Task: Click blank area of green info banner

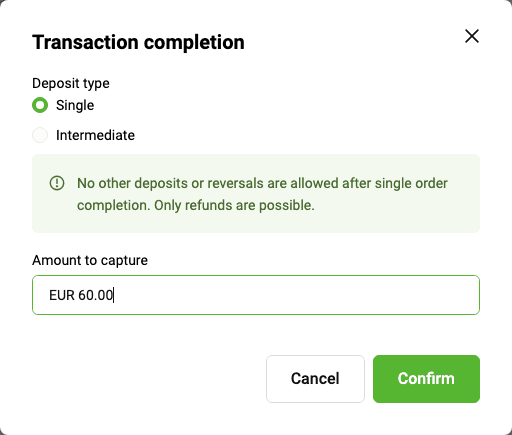Action: (x=400, y=218)
